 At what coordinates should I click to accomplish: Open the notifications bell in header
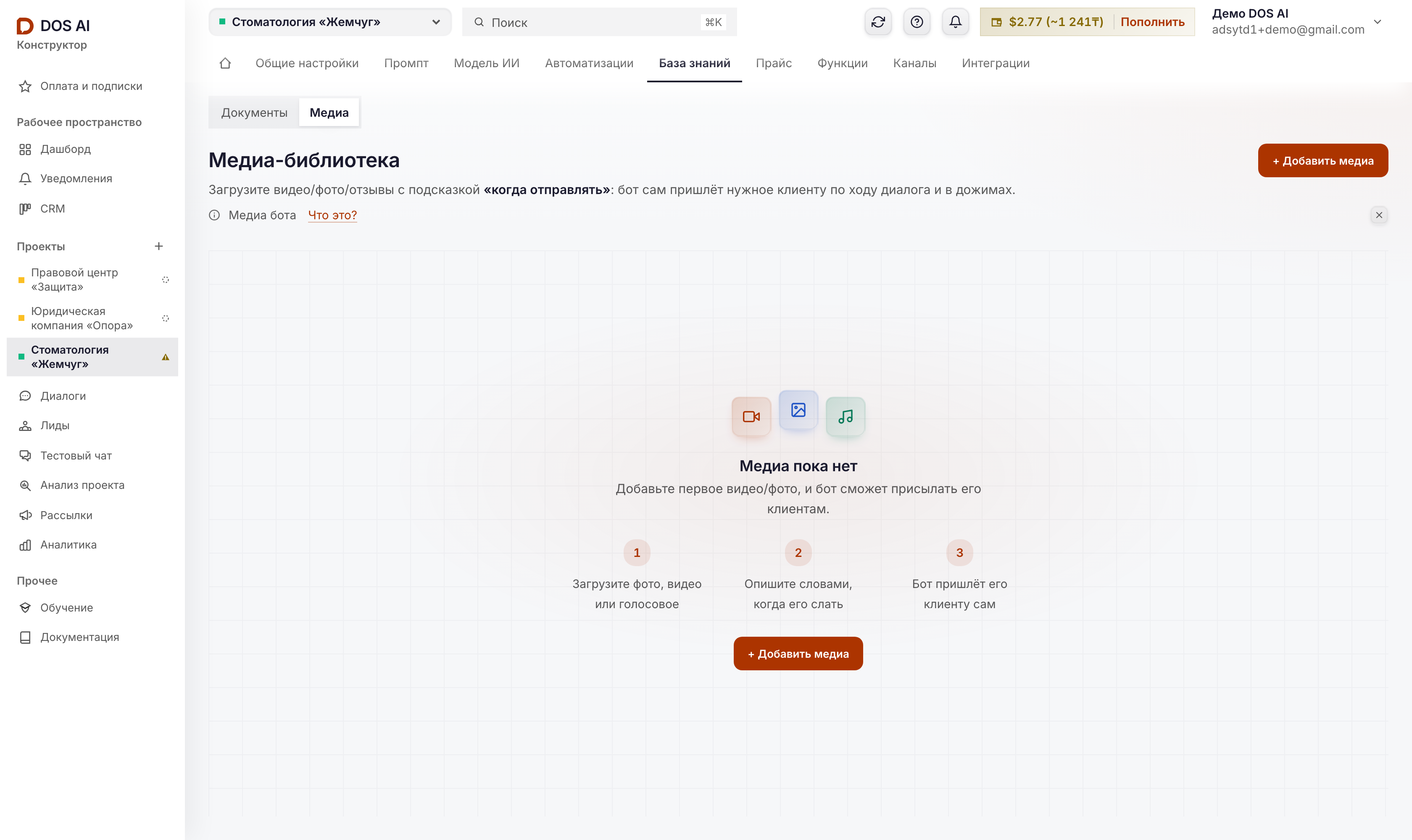click(955, 22)
